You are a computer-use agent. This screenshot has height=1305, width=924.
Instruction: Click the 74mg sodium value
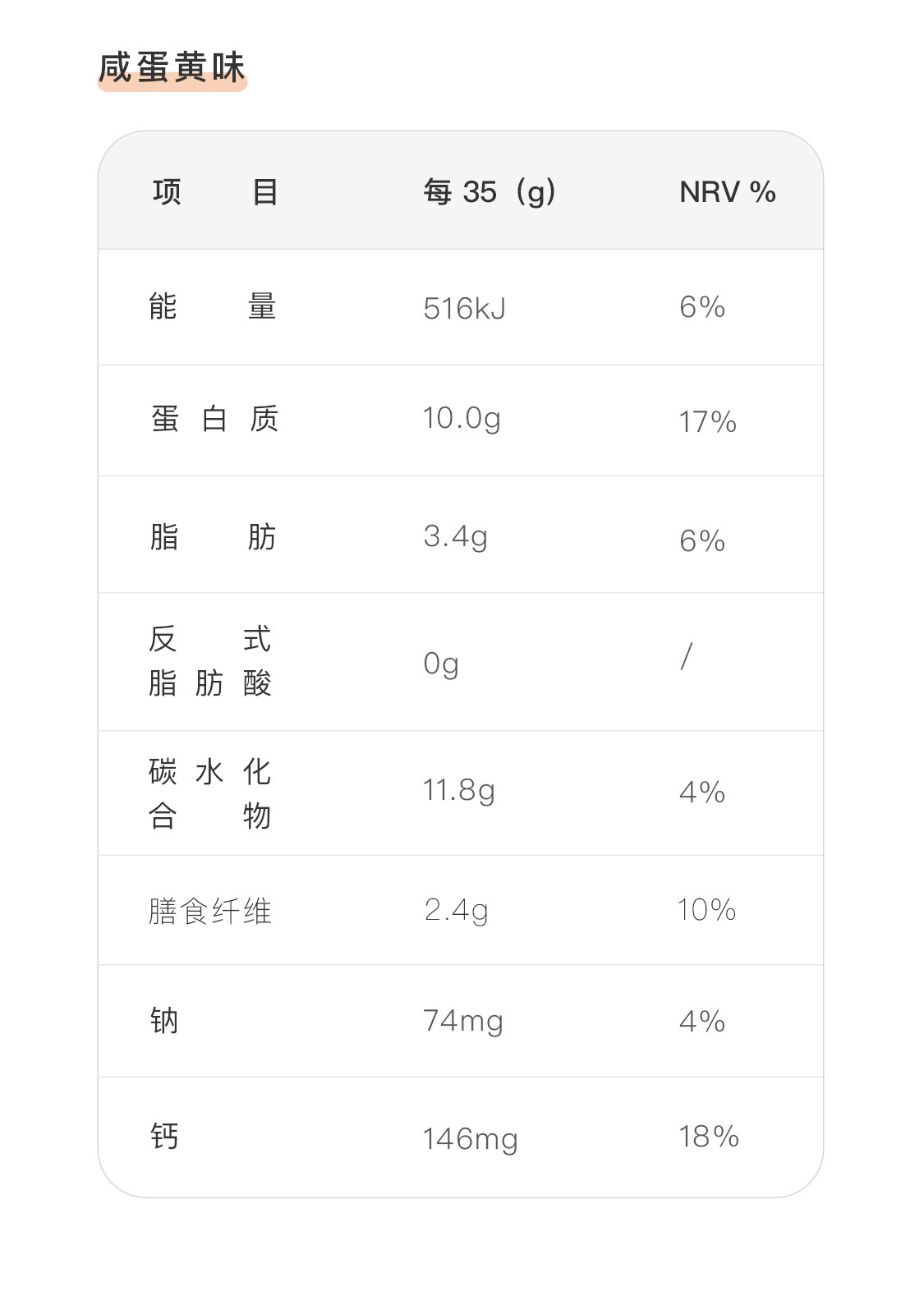(463, 1022)
